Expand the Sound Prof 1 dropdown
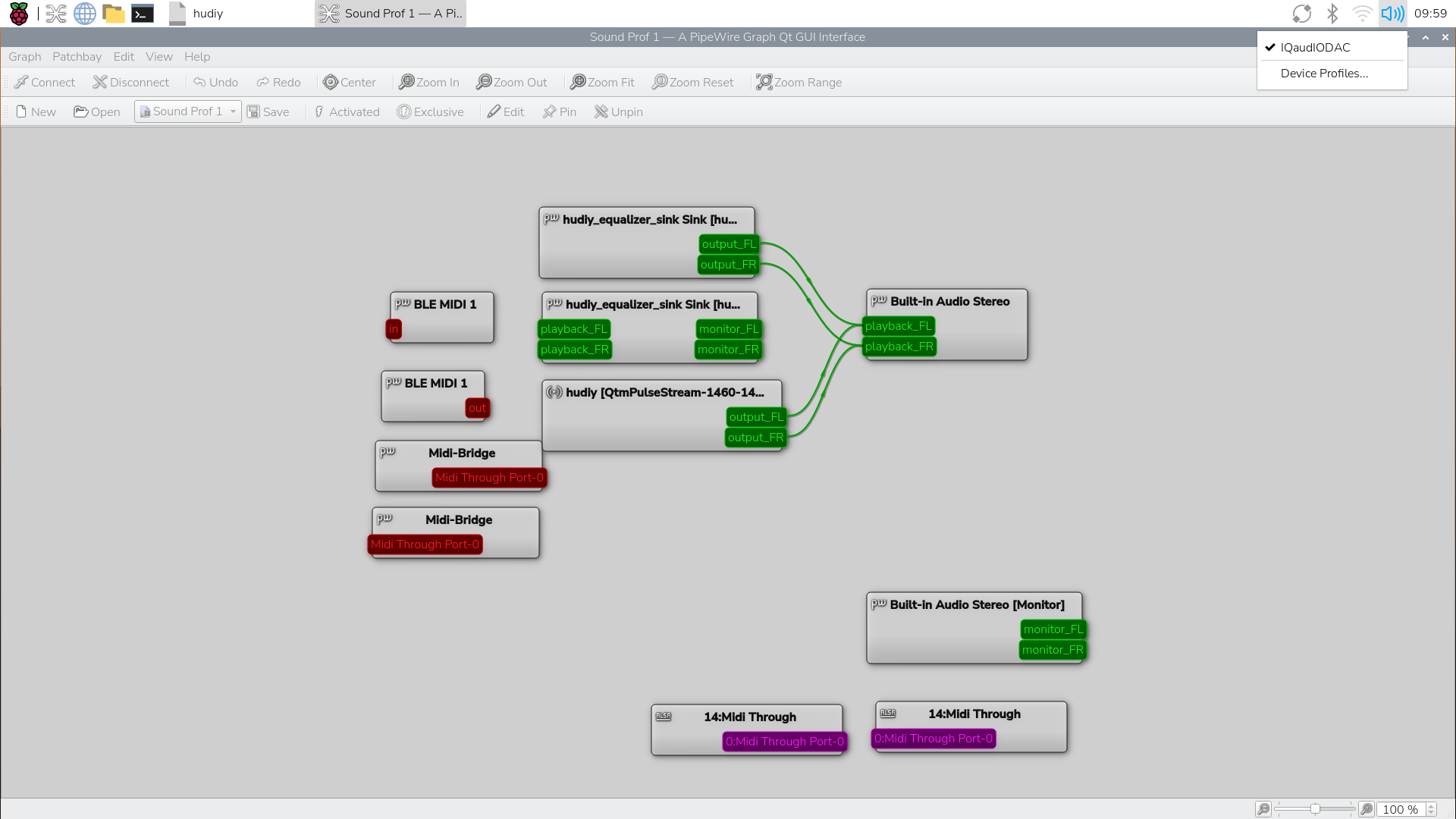 point(233,111)
